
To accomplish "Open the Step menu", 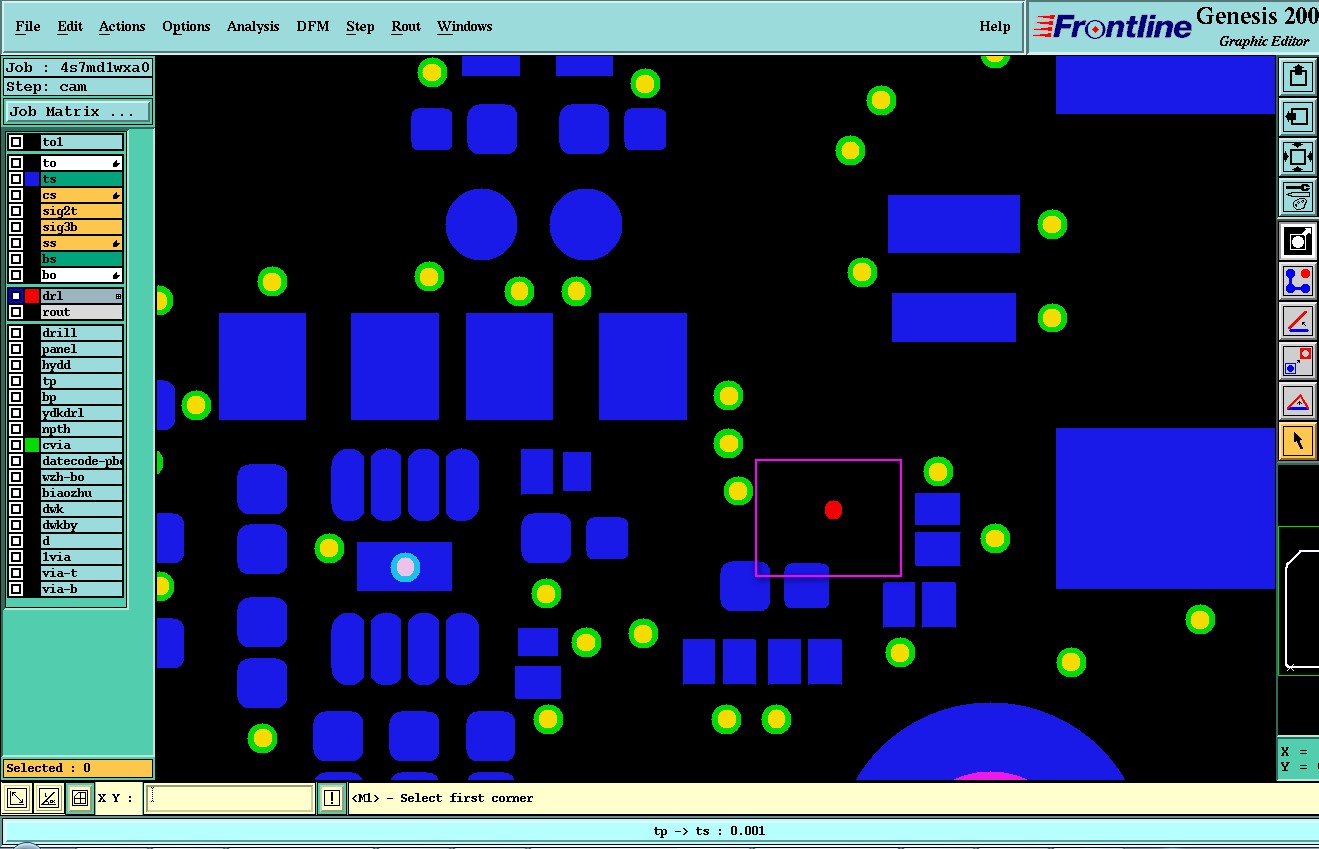I will point(360,26).
